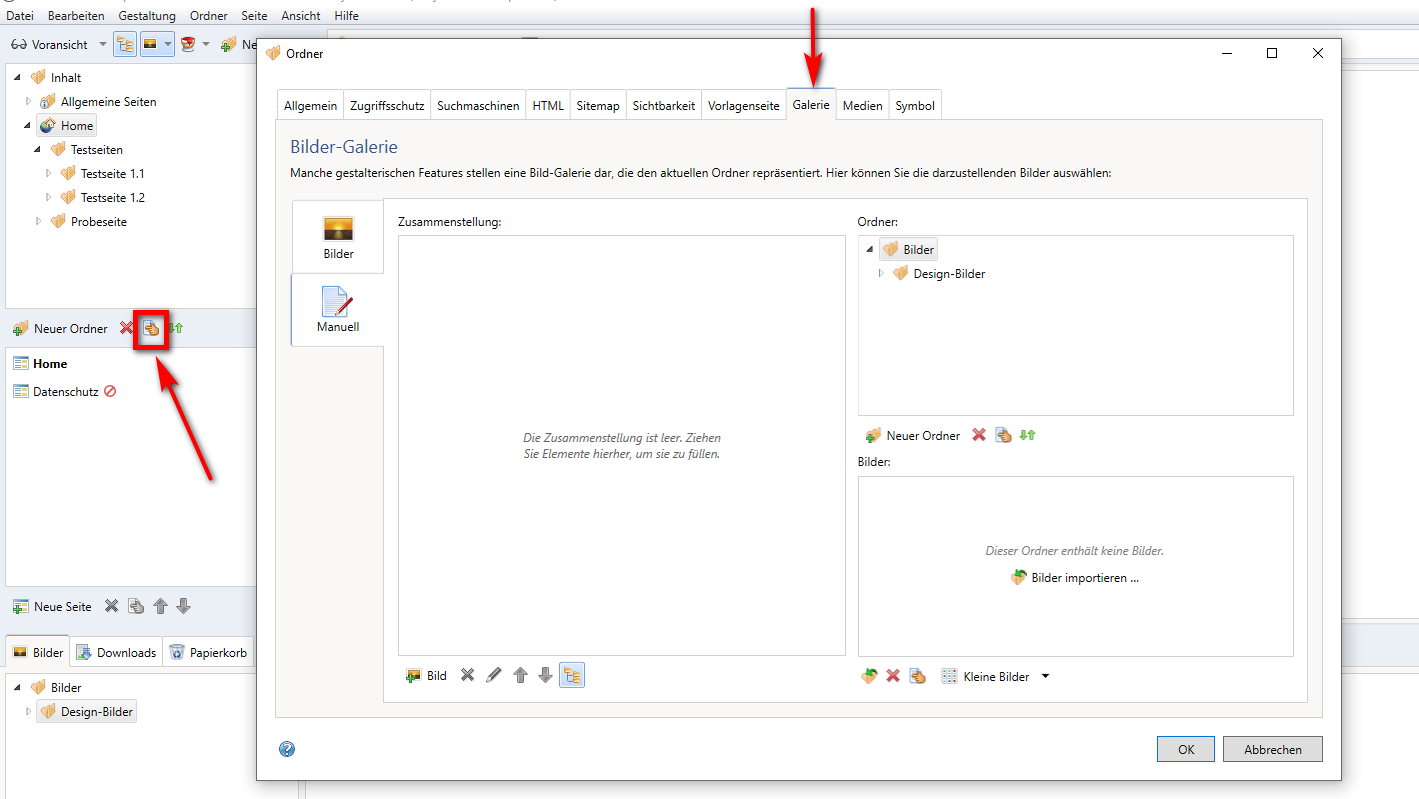Open the Downloads tab in bottom panel

pyautogui.click(x=116, y=653)
